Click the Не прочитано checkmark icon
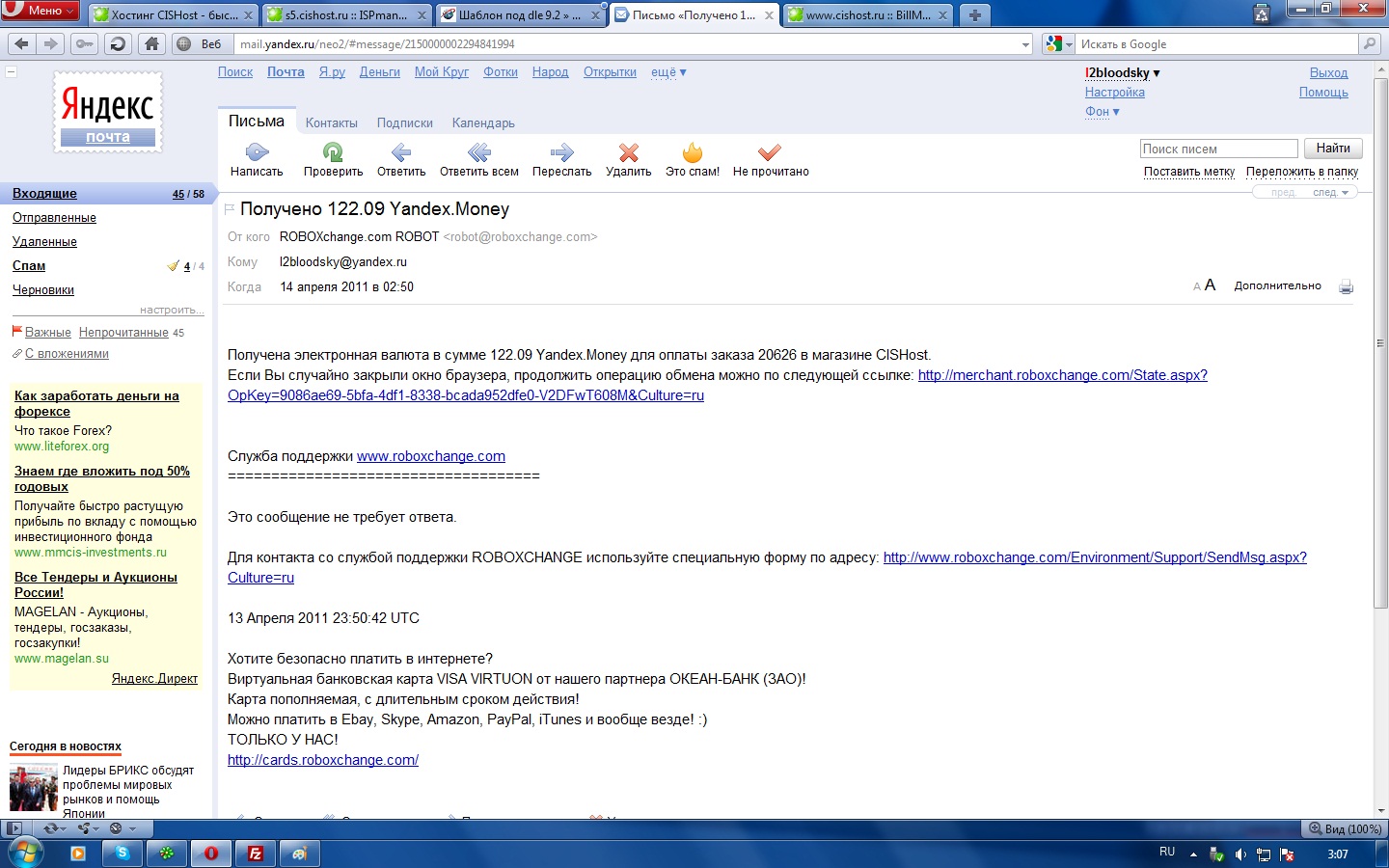 770,151
